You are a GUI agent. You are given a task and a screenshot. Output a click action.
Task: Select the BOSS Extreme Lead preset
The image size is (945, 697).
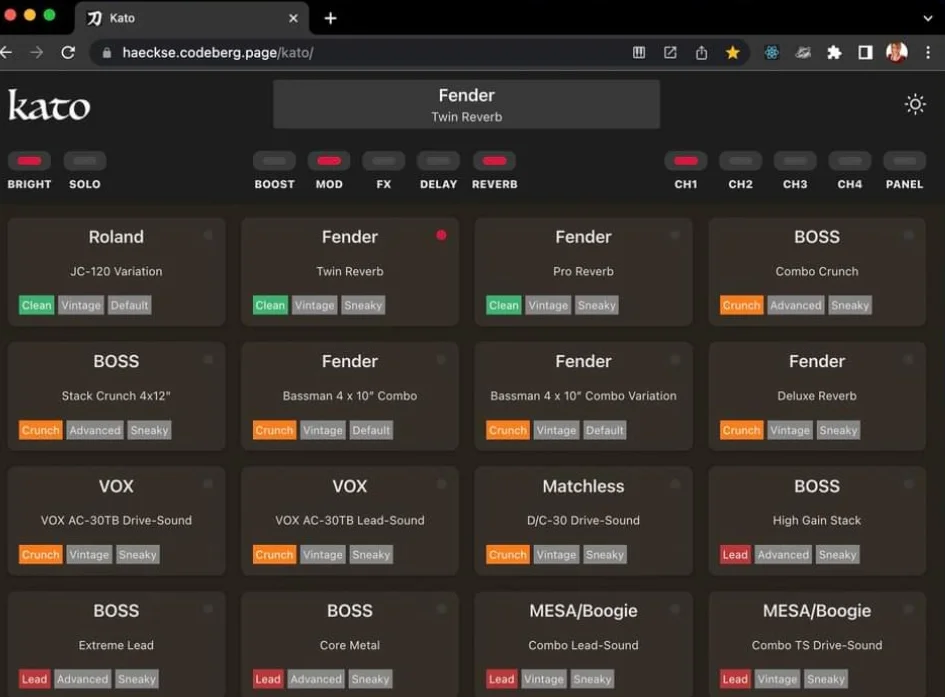[x=116, y=645]
